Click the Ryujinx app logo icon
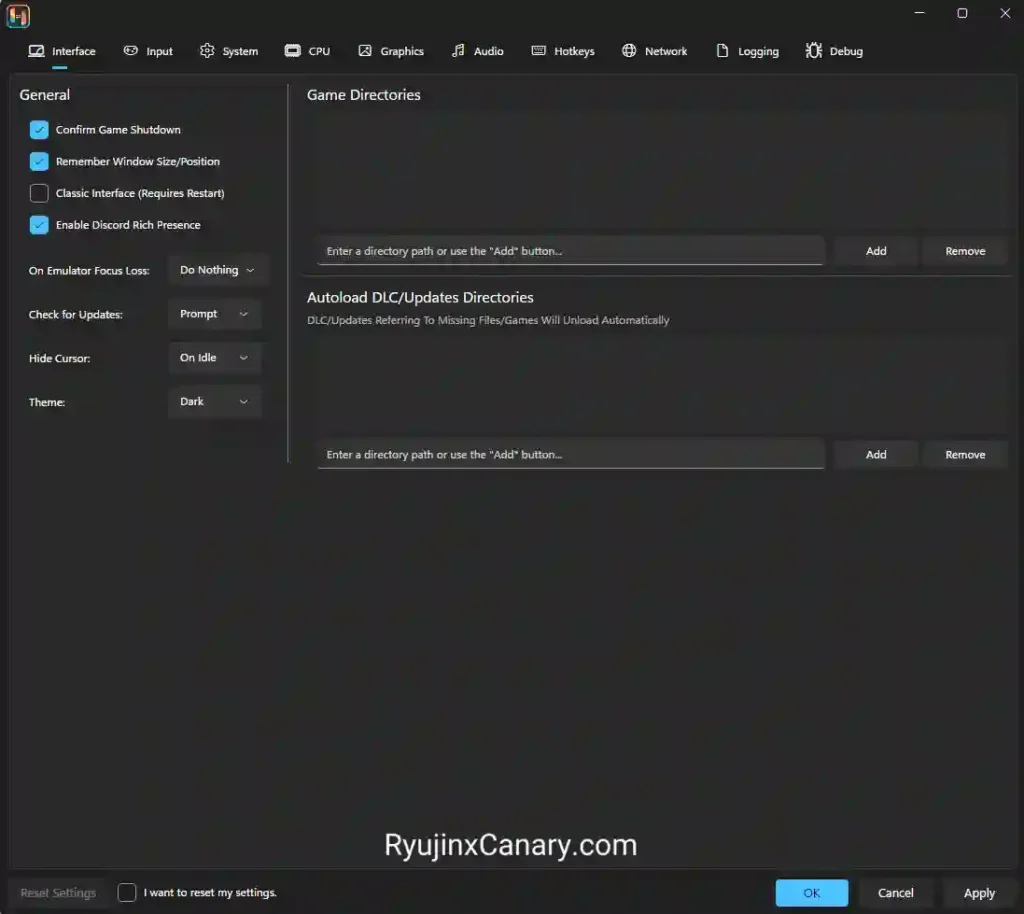The width and height of the screenshot is (1024, 914). pyautogui.click(x=18, y=16)
